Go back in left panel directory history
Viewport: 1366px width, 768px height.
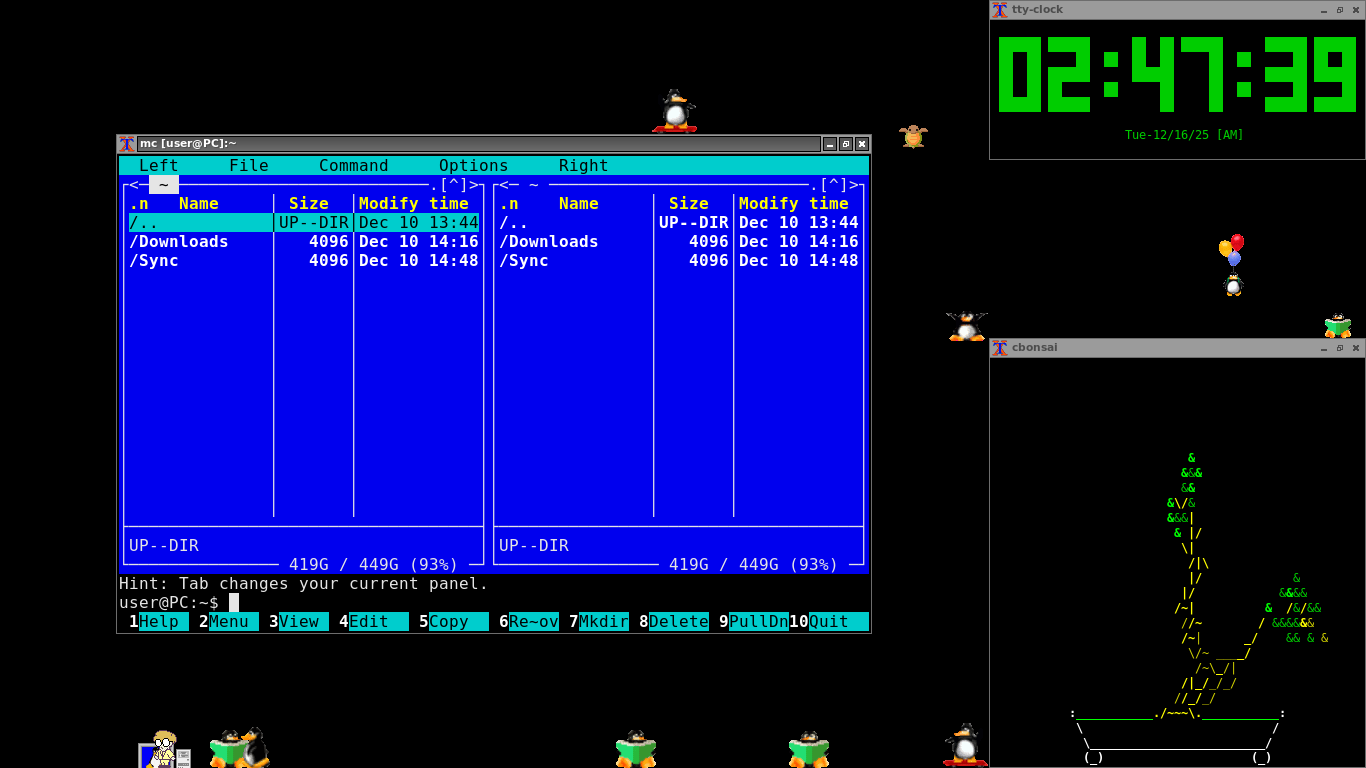click(x=134, y=185)
